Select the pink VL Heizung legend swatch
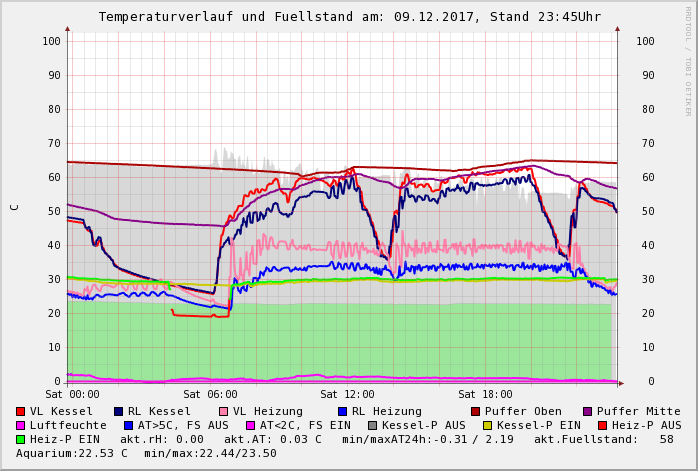This screenshot has height=471, width=698. (x=223, y=411)
